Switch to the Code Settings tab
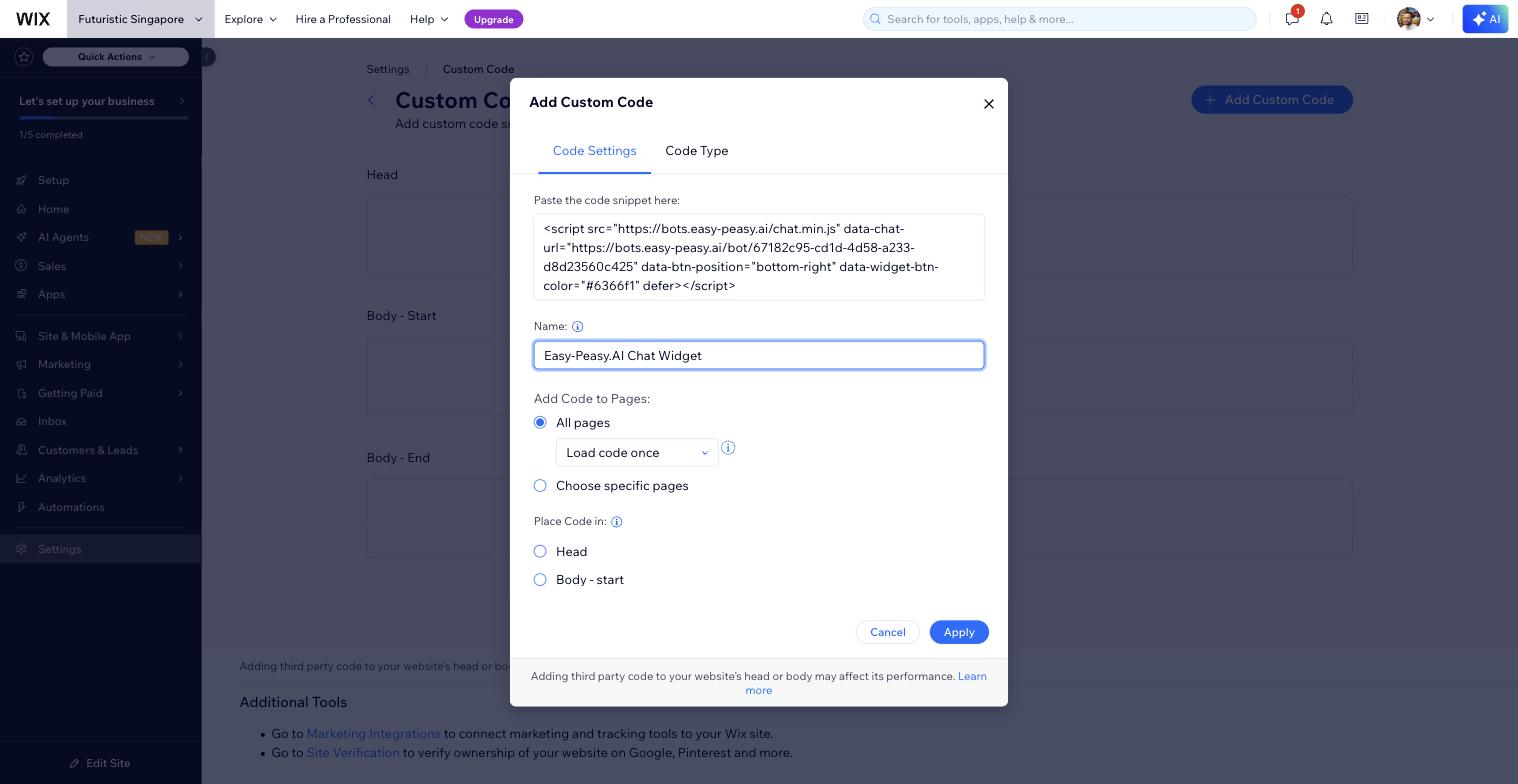This screenshot has height=784, width=1518. coord(594,151)
